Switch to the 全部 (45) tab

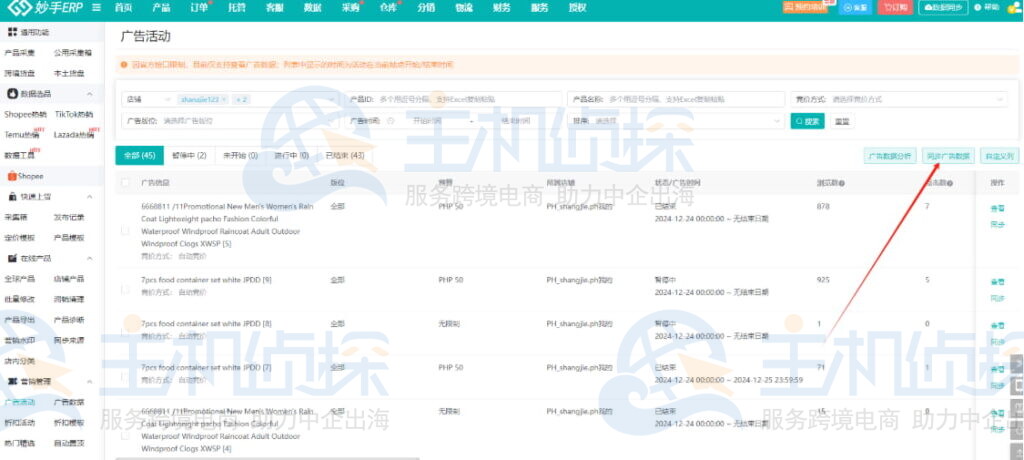tap(139, 156)
